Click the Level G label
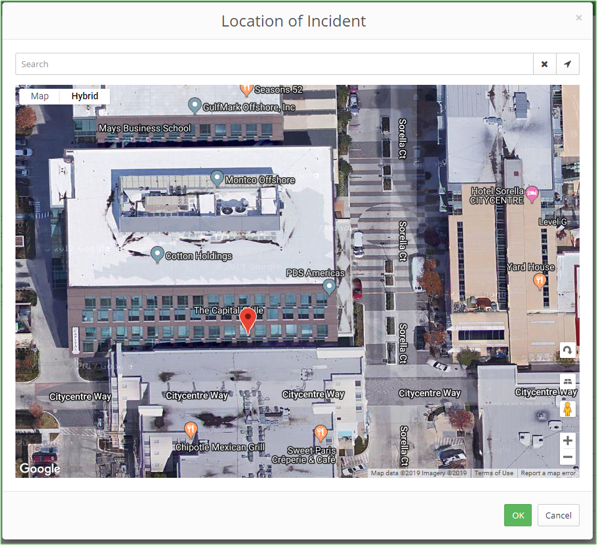Viewport: 597px width, 545px height. click(552, 222)
